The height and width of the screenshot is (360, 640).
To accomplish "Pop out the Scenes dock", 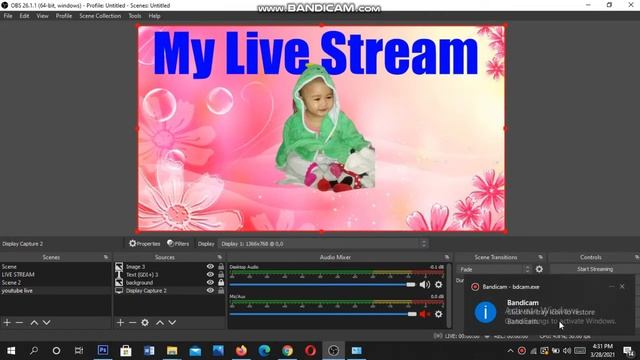I will pyautogui.click(x=106, y=257).
